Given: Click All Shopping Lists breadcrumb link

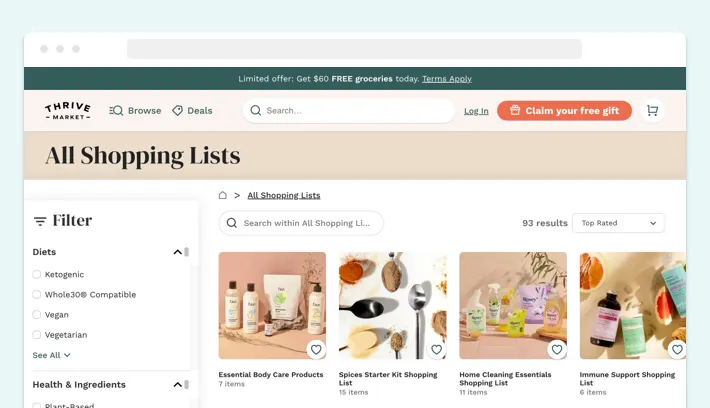Looking at the screenshot, I should (283, 195).
